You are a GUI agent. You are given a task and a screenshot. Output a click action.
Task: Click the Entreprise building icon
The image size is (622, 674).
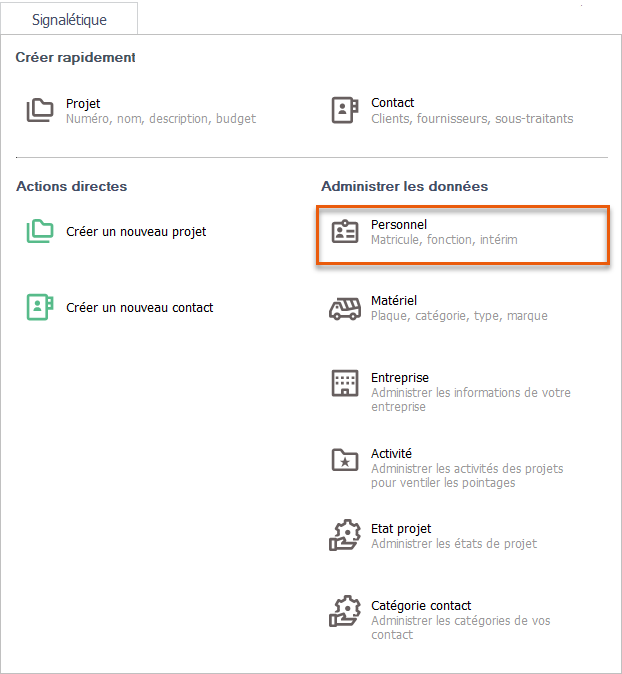tap(345, 384)
